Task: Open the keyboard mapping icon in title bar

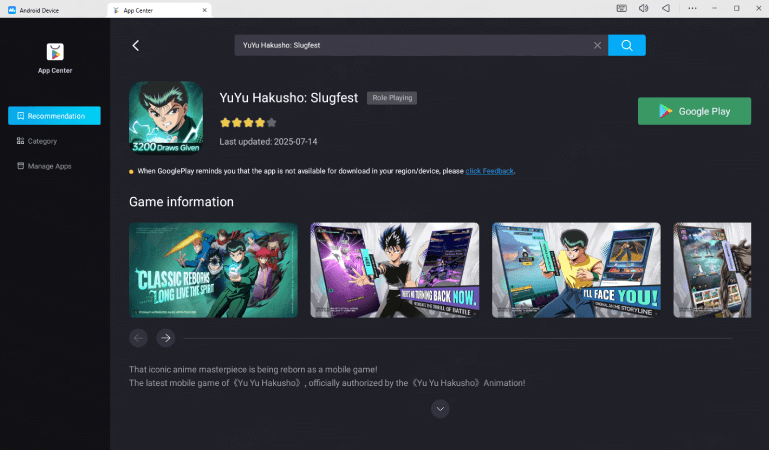Action: [x=621, y=8]
